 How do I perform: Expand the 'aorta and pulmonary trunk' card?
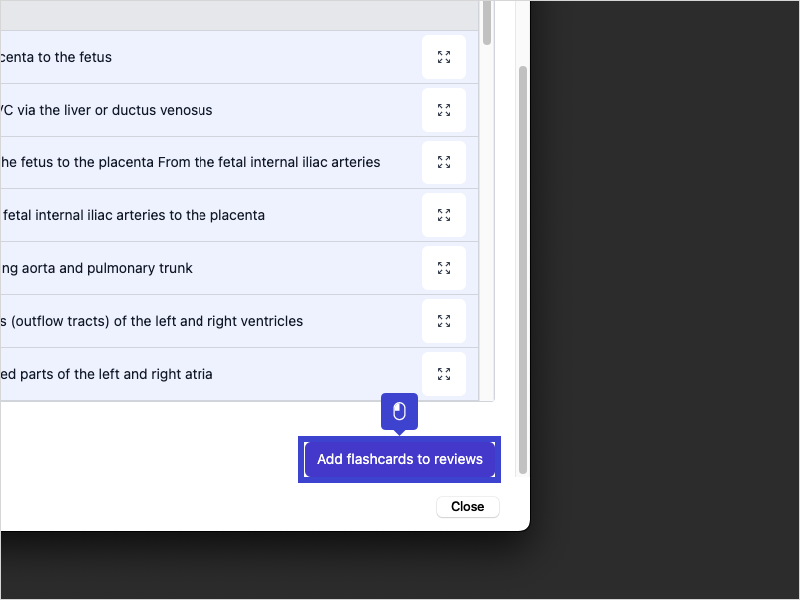(444, 268)
